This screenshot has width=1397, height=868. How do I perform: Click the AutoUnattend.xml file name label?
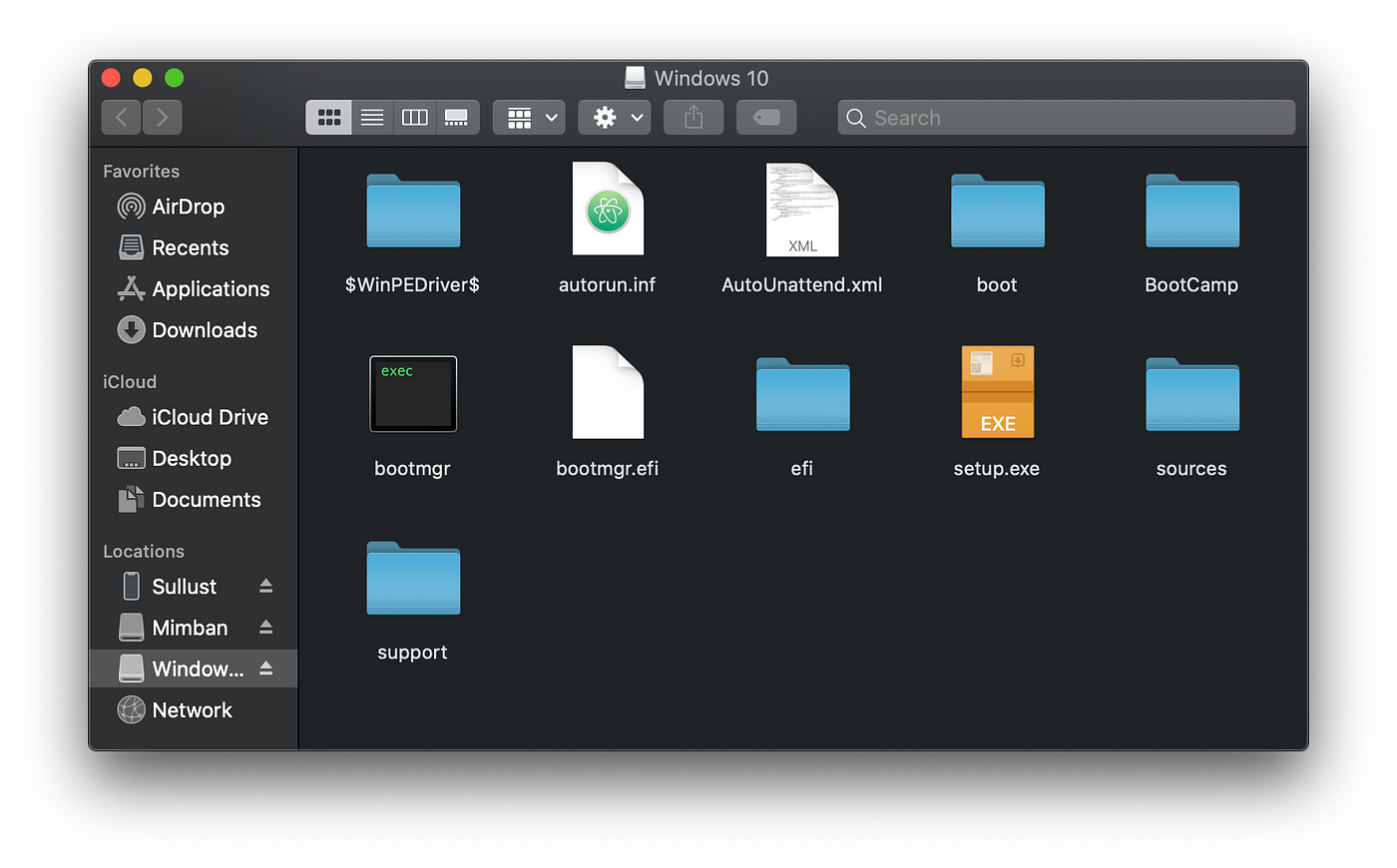[802, 284]
